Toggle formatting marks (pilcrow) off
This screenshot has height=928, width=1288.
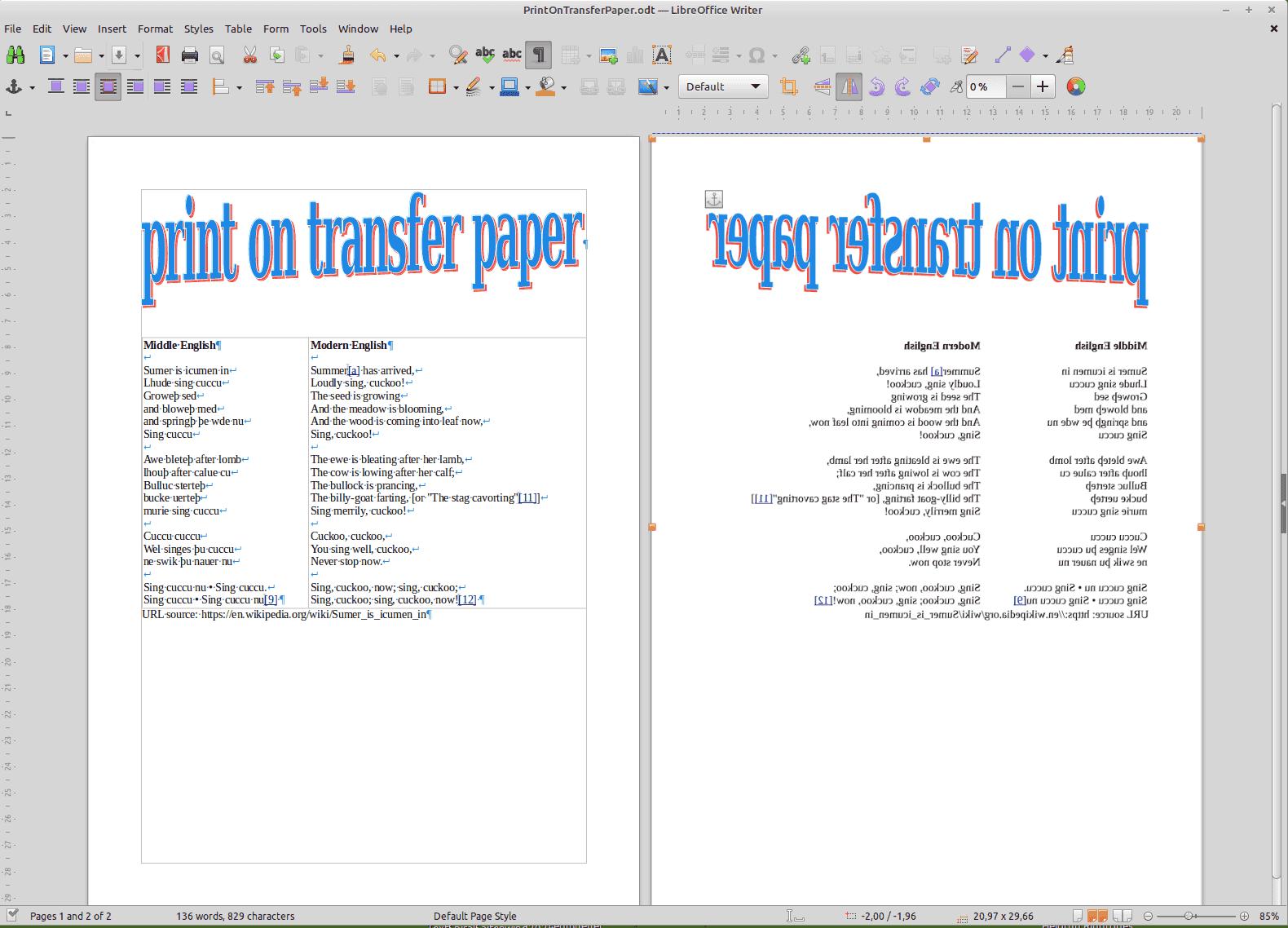coord(538,55)
